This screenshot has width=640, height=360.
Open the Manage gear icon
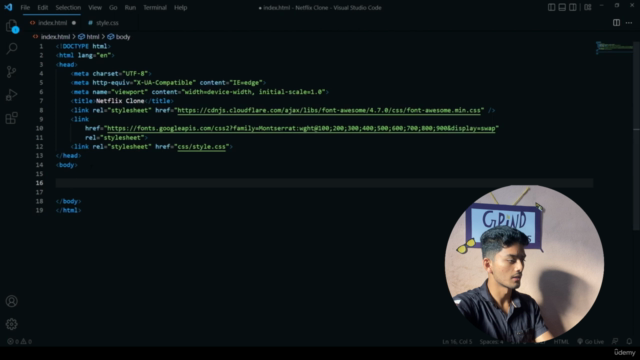click(x=11, y=324)
